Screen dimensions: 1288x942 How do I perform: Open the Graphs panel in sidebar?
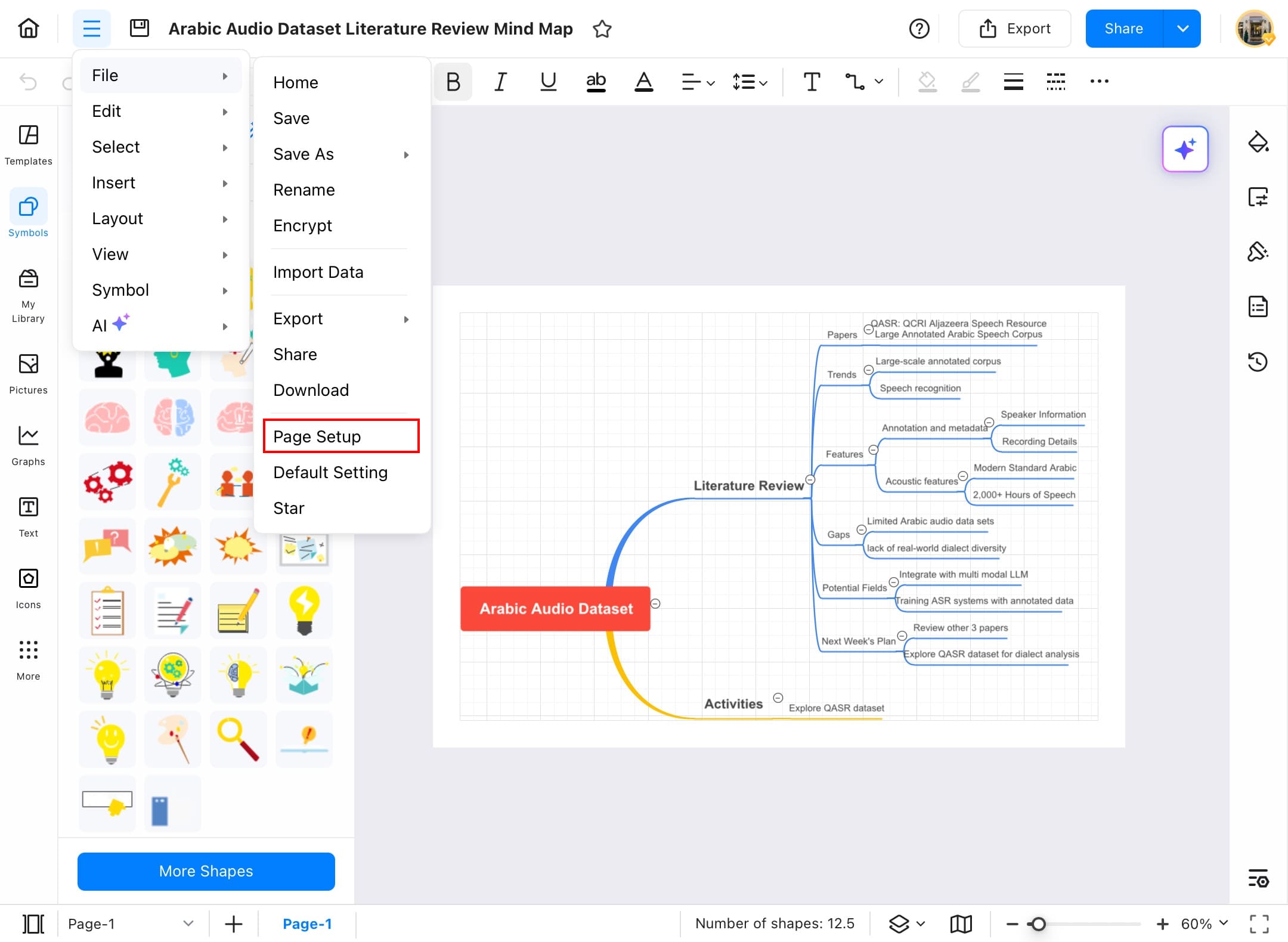27,444
